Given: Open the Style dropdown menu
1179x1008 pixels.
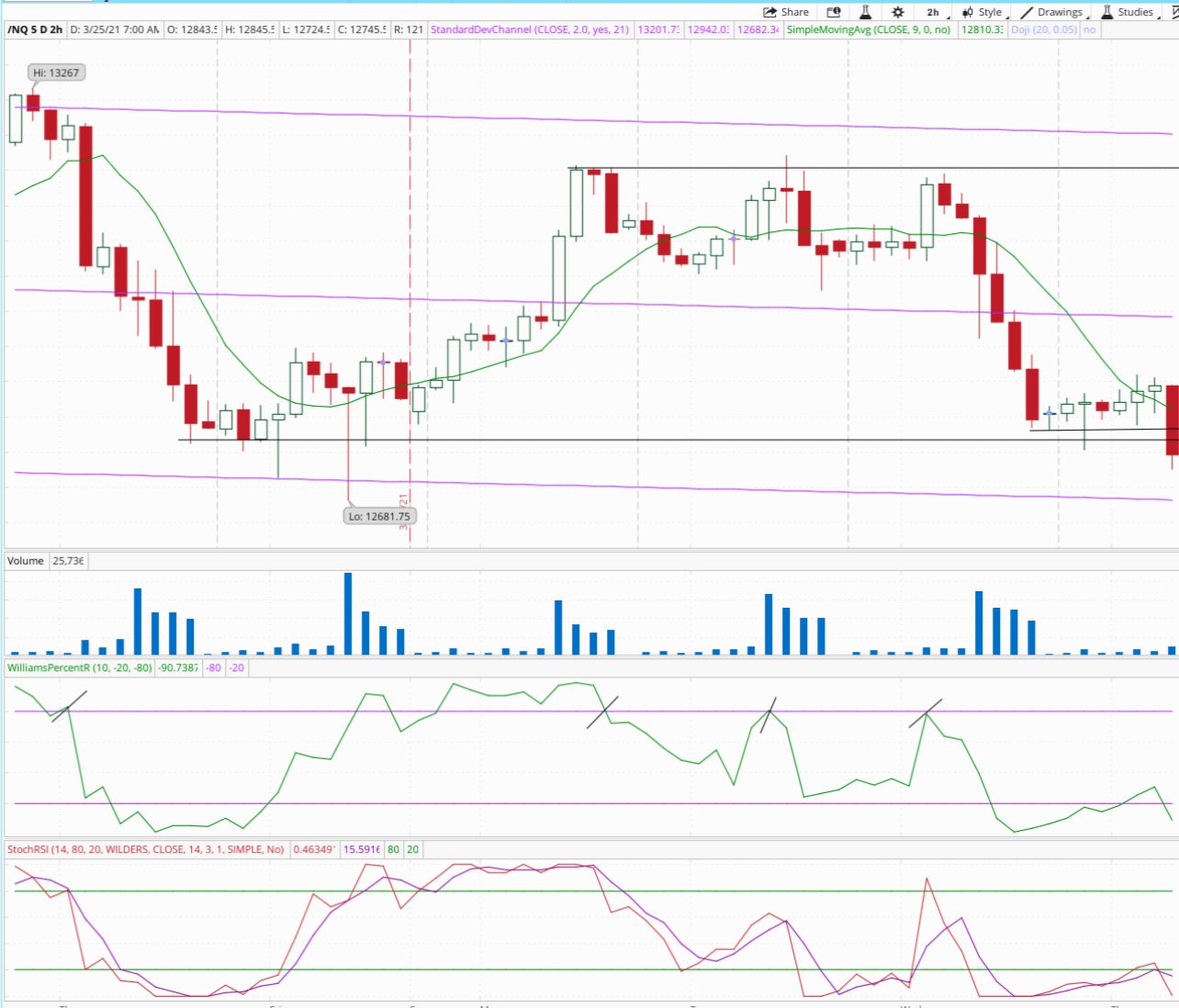Looking at the screenshot, I should [x=982, y=12].
